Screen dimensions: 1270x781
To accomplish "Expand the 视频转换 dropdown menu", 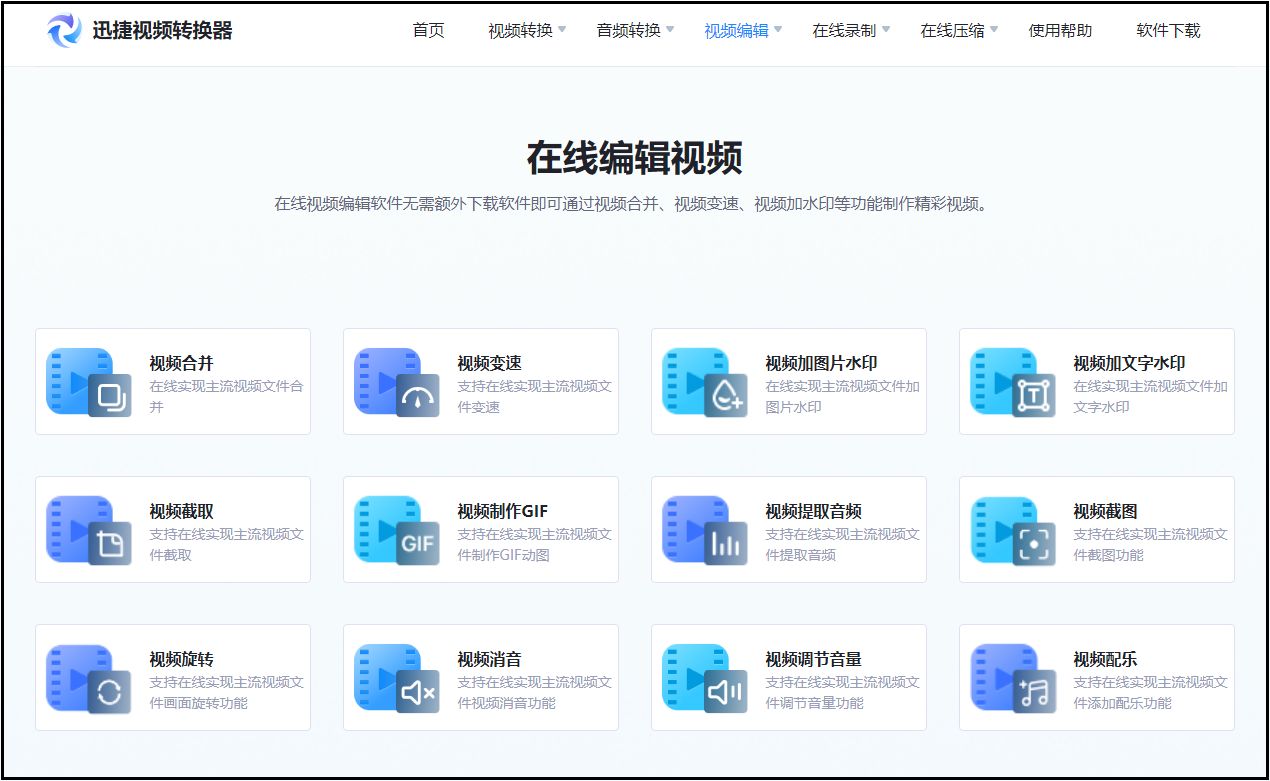I will click(x=520, y=30).
